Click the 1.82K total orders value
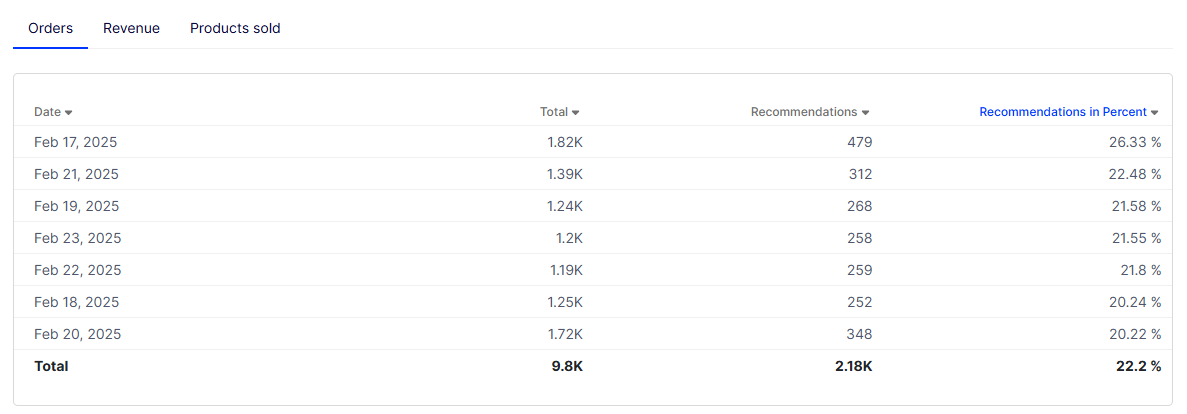This screenshot has height=414, width=1187. (x=565, y=142)
